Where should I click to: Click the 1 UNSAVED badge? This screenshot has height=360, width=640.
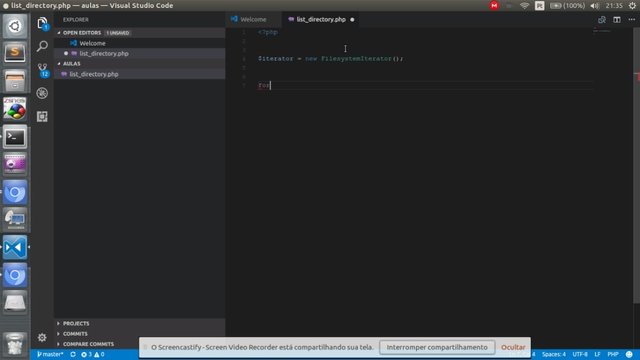point(118,33)
